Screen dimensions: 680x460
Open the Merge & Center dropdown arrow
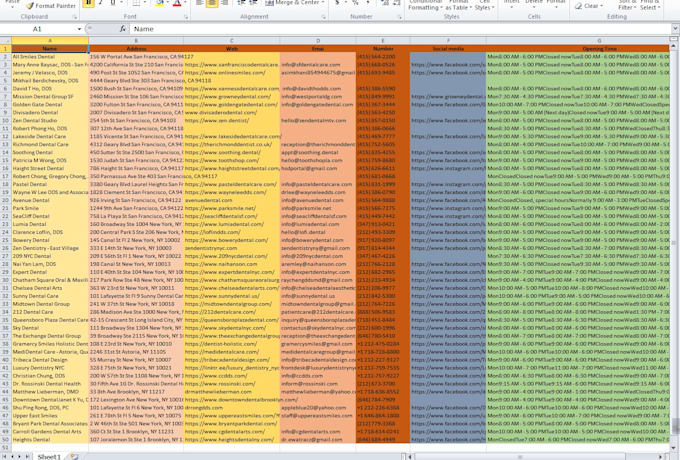(323, 3)
